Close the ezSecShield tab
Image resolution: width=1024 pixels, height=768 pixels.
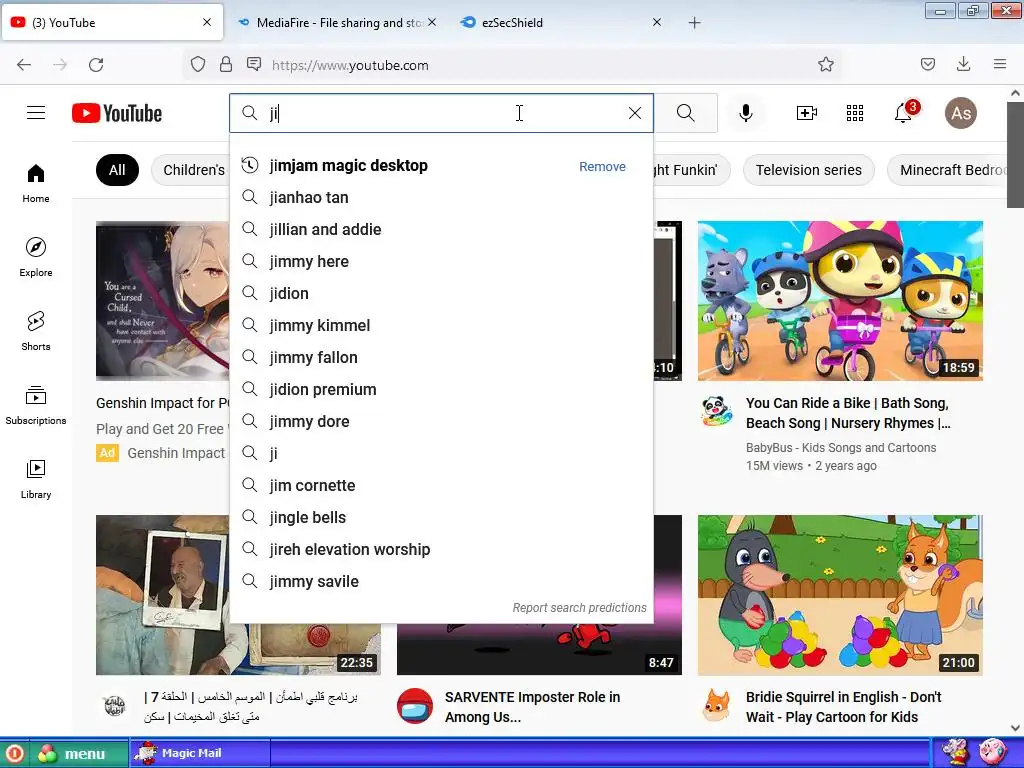[x=657, y=22]
